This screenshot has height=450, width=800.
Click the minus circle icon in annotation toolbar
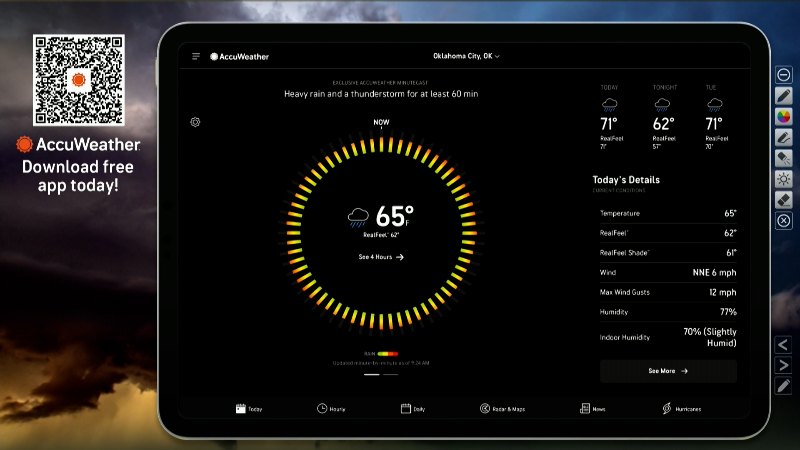[784, 75]
